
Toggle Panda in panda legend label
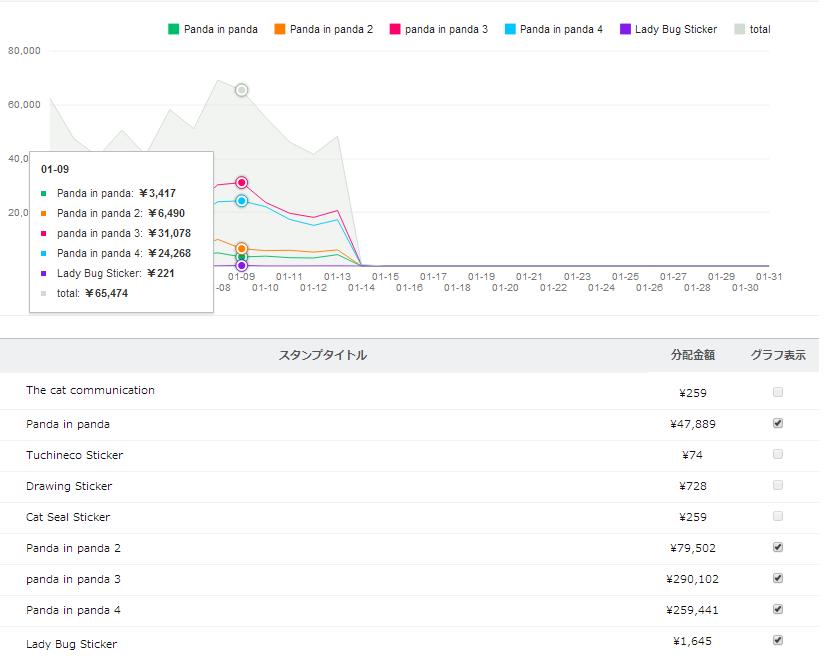[220, 29]
